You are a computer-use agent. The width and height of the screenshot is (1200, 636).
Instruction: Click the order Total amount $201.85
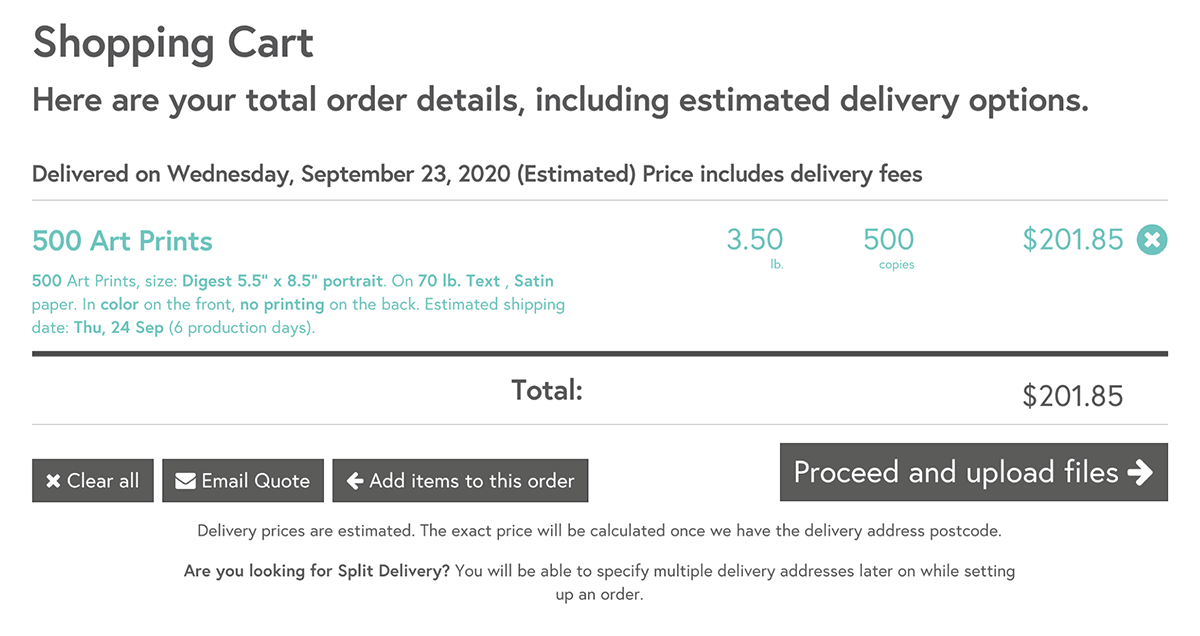[1073, 396]
